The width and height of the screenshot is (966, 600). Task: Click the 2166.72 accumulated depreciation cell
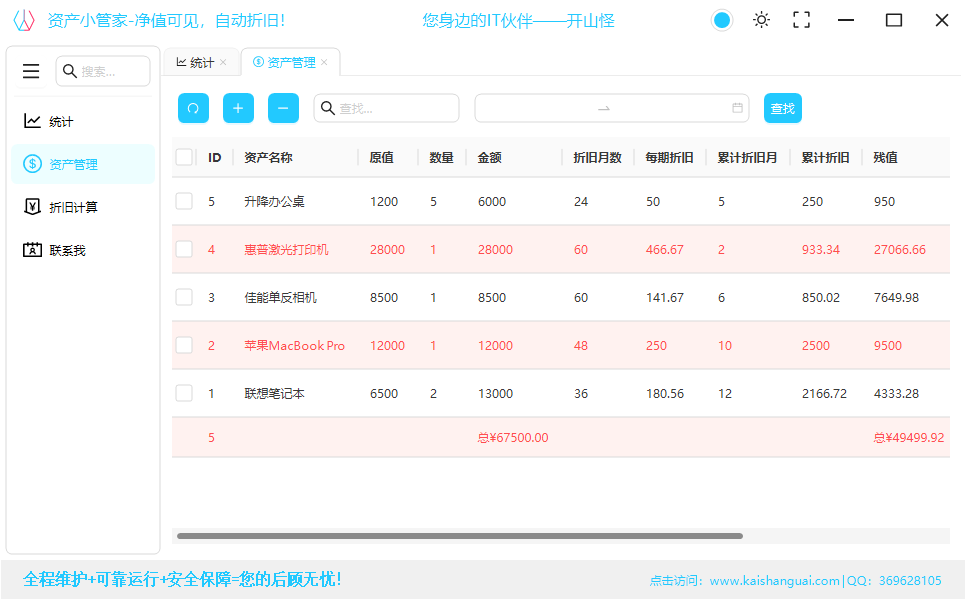click(x=824, y=394)
